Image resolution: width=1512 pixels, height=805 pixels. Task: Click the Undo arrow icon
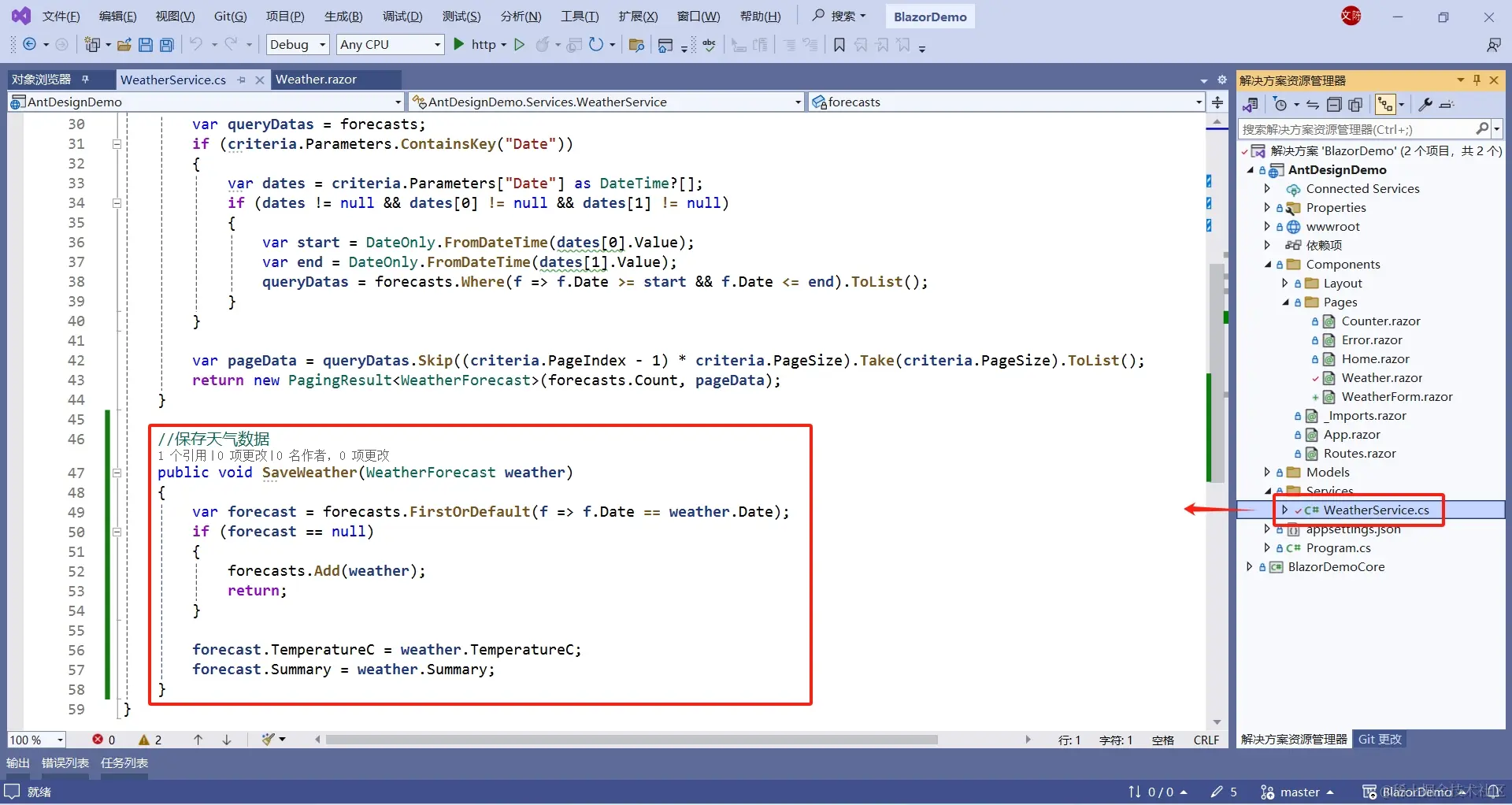(x=196, y=45)
